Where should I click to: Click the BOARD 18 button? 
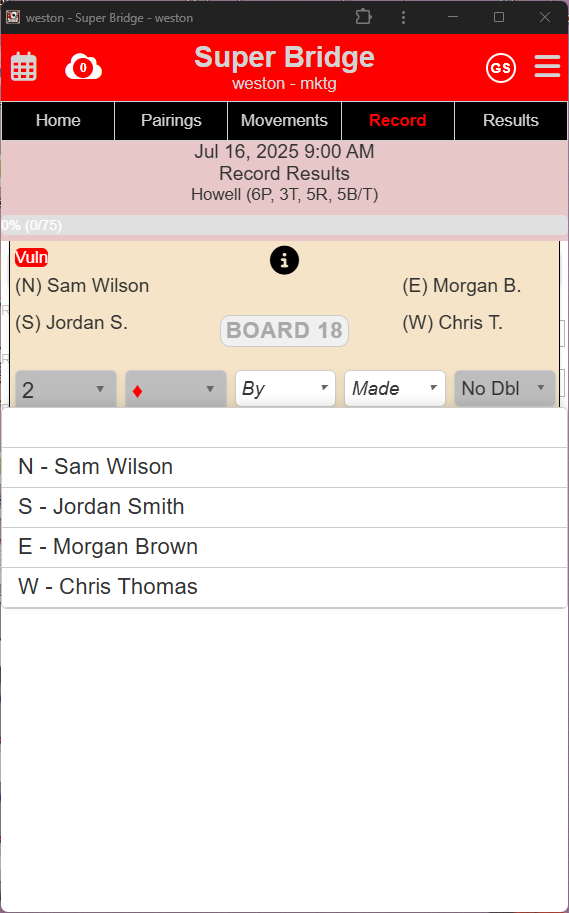click(x=284, y=331)
